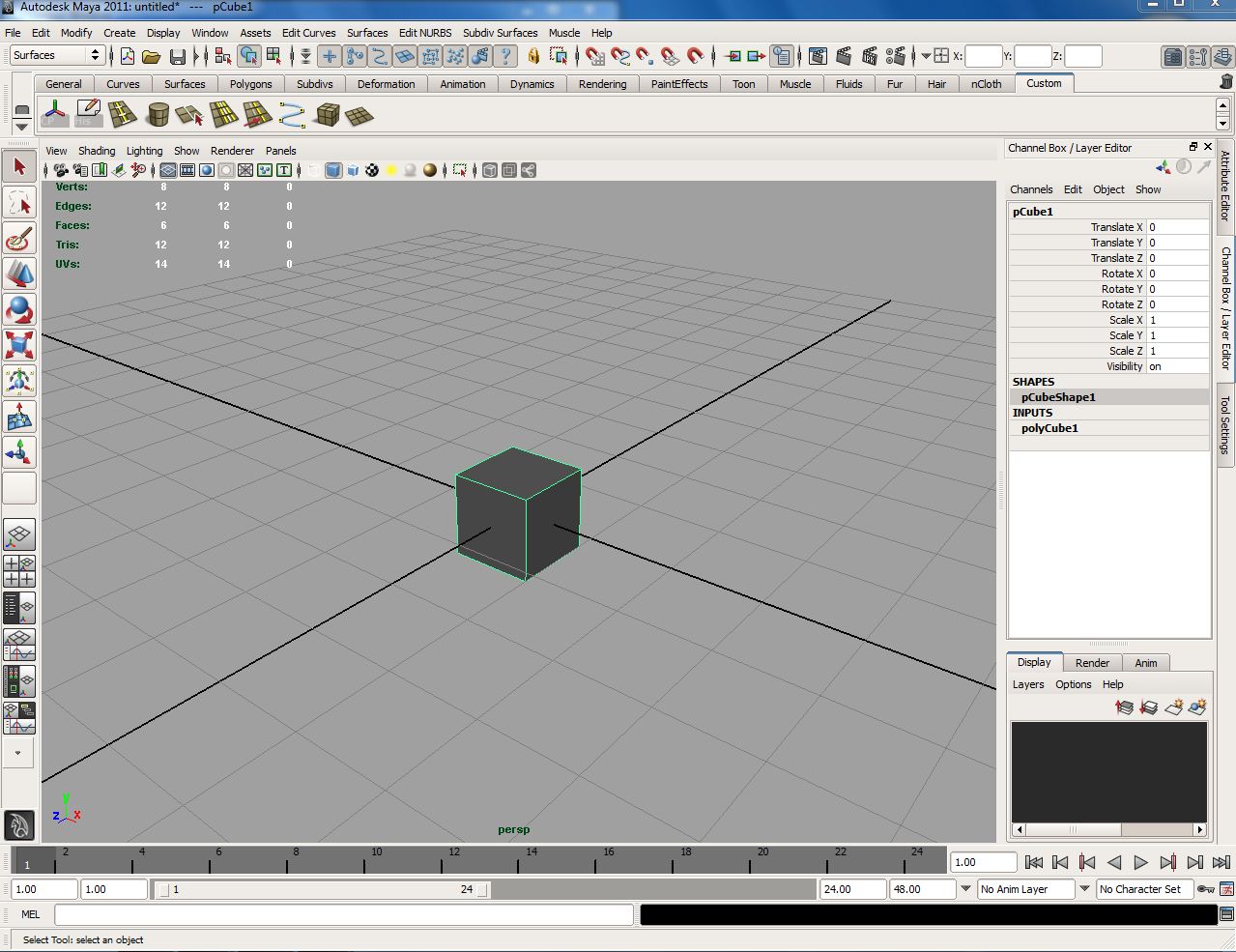
Task: Activate the Scale tool red cube icon
Action: click(x=19, y=345)
